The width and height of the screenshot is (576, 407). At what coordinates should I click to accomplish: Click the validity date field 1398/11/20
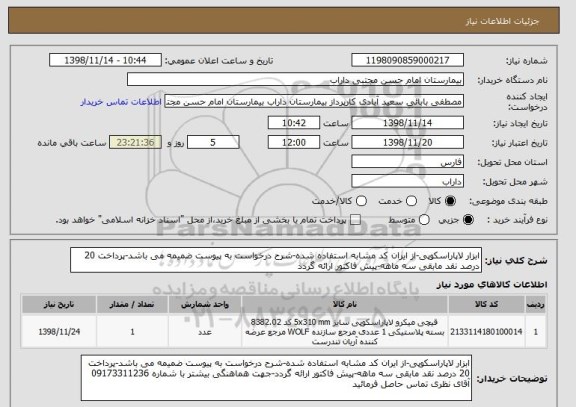[x=407, y=142]
